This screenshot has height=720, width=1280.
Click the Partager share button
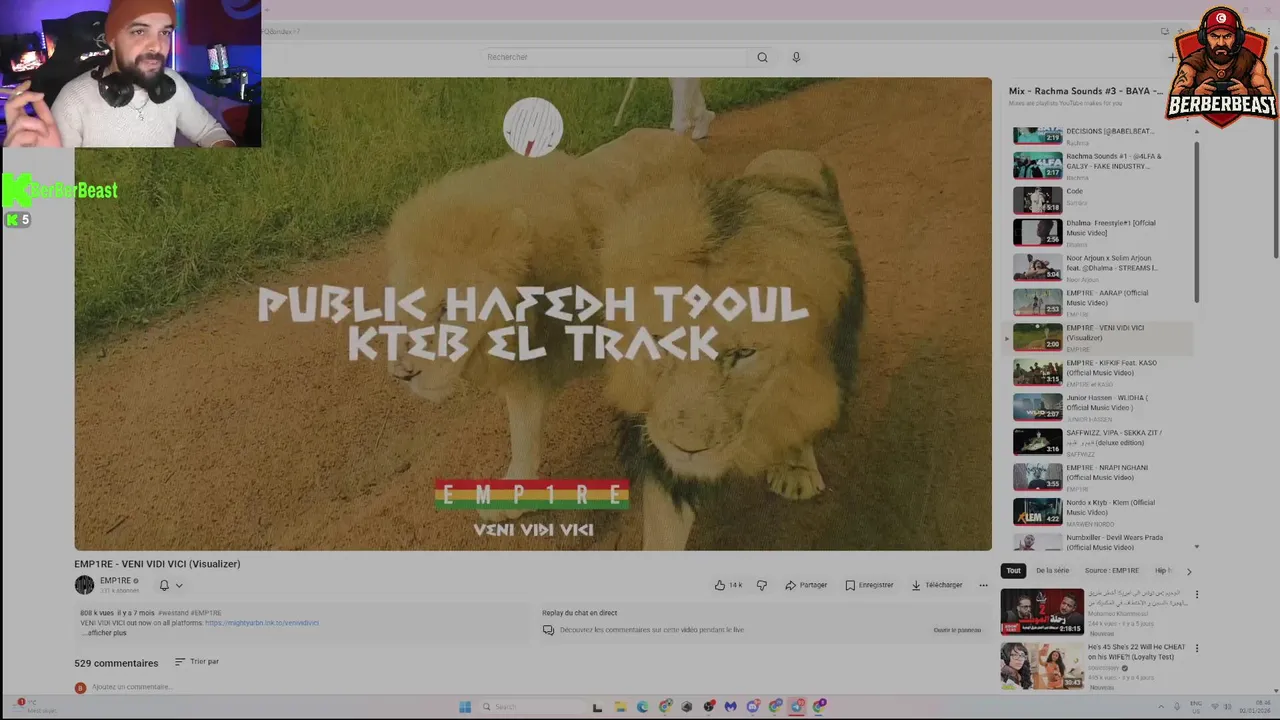click(x=806, y=585)
